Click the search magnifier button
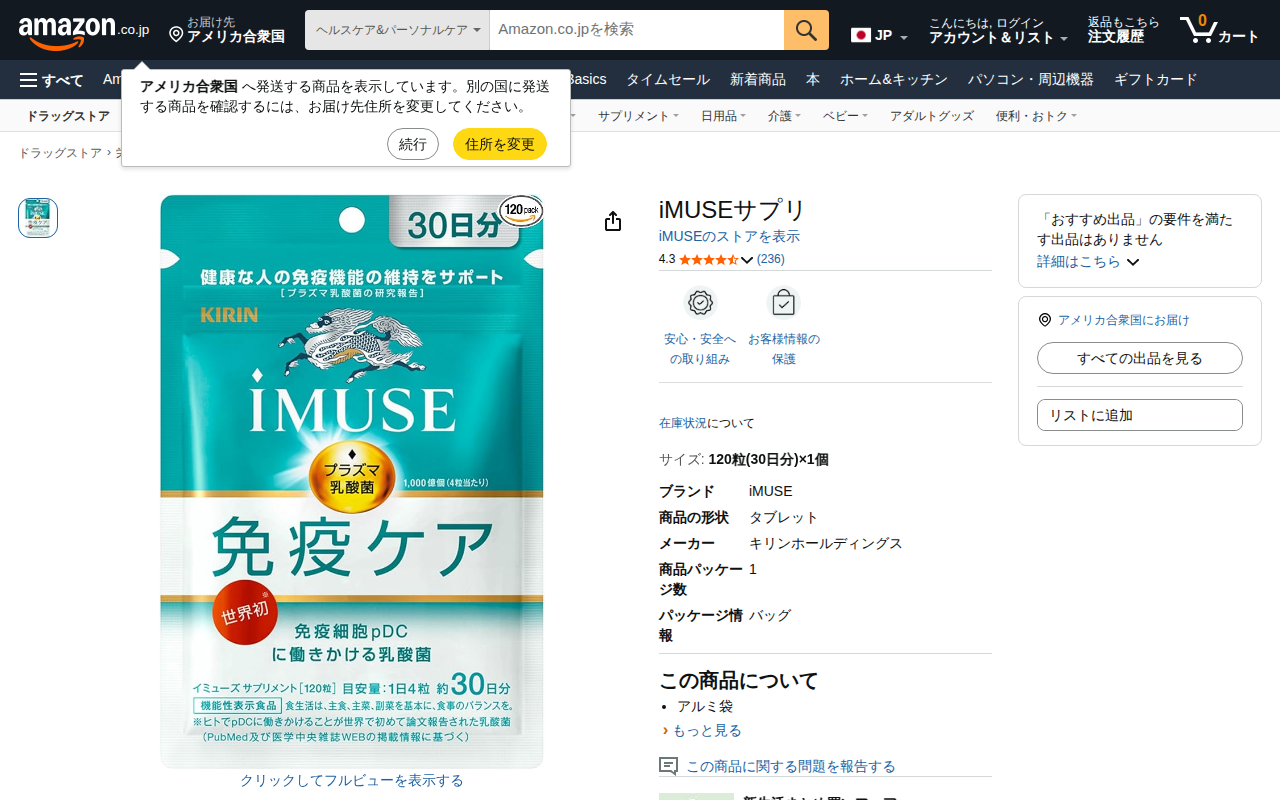Screen dimensions: 1280x800 point(806,30)
